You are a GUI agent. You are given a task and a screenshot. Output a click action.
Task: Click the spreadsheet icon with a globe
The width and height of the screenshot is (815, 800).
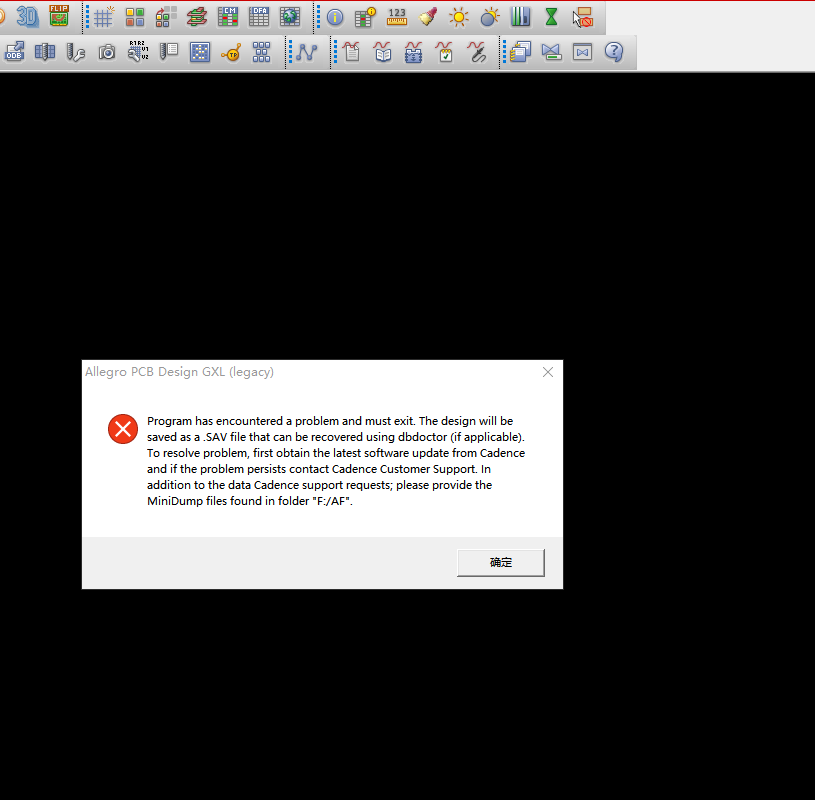tap(290, 17)
